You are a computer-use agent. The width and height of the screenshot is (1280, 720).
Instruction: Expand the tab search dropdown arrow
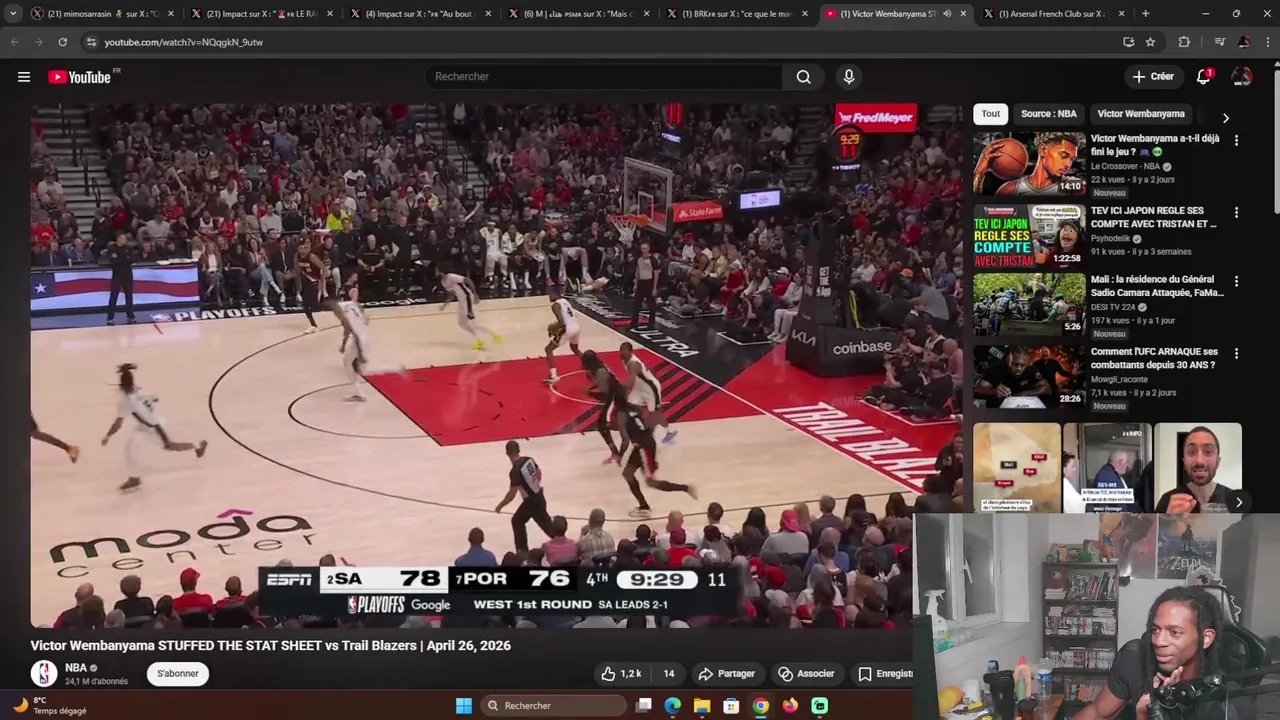pyautogui.click(x=12, y=14)
